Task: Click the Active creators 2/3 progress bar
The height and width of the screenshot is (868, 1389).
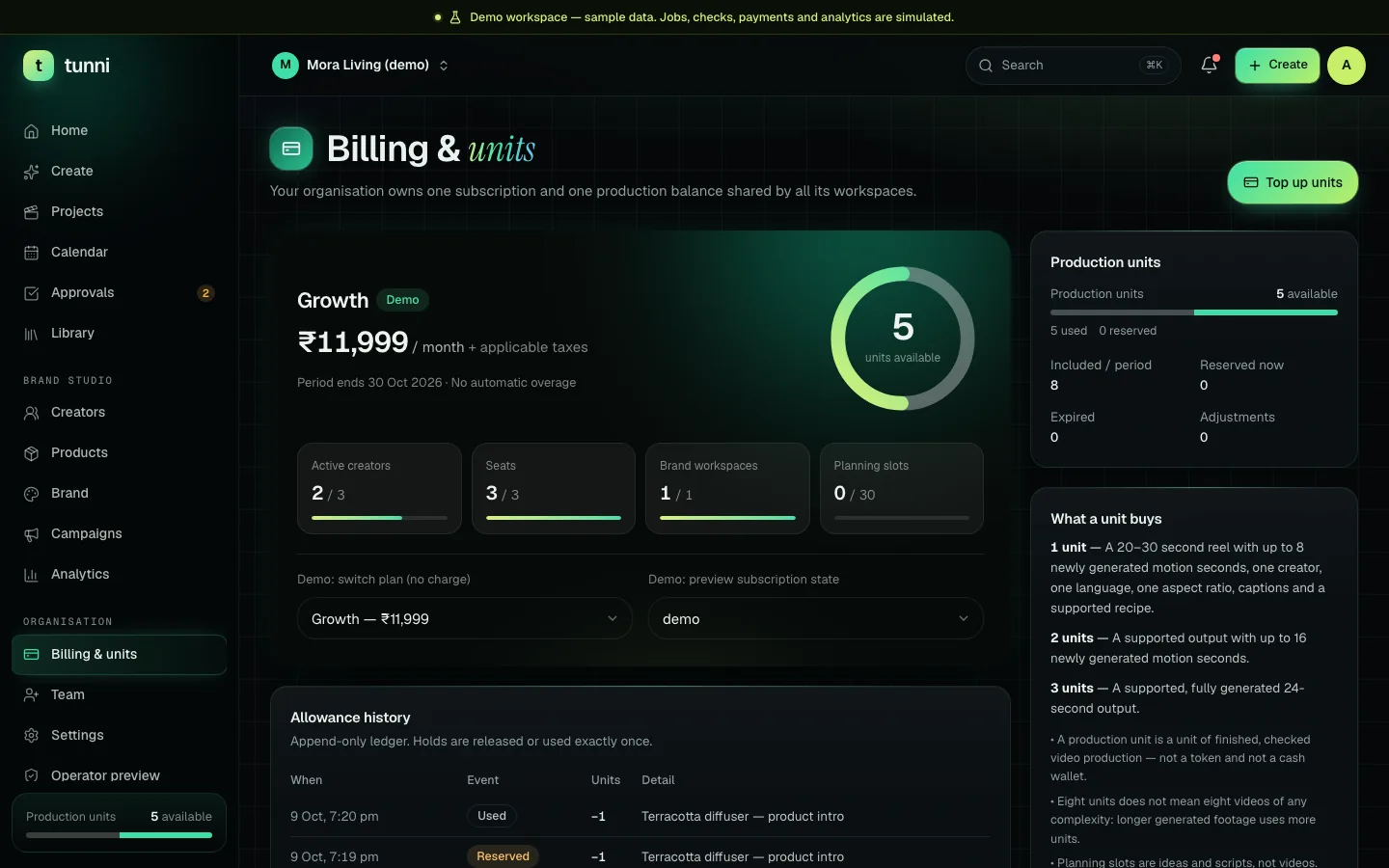Action: click(x=379, y=518)
